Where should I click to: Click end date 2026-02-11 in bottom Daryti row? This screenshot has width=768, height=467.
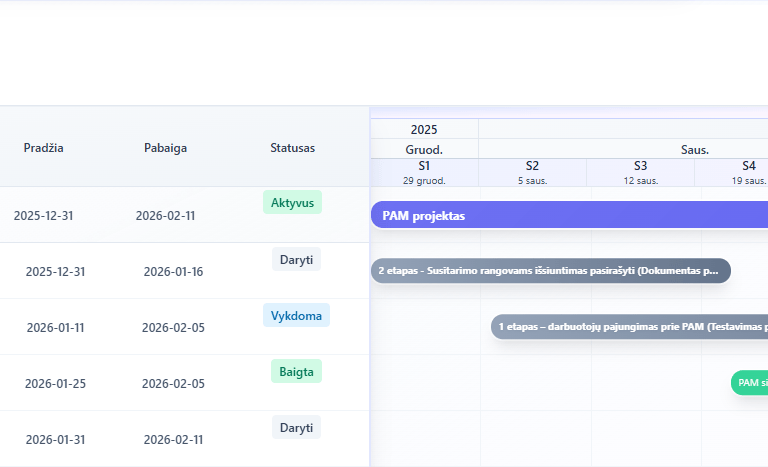tap(173, 440)
